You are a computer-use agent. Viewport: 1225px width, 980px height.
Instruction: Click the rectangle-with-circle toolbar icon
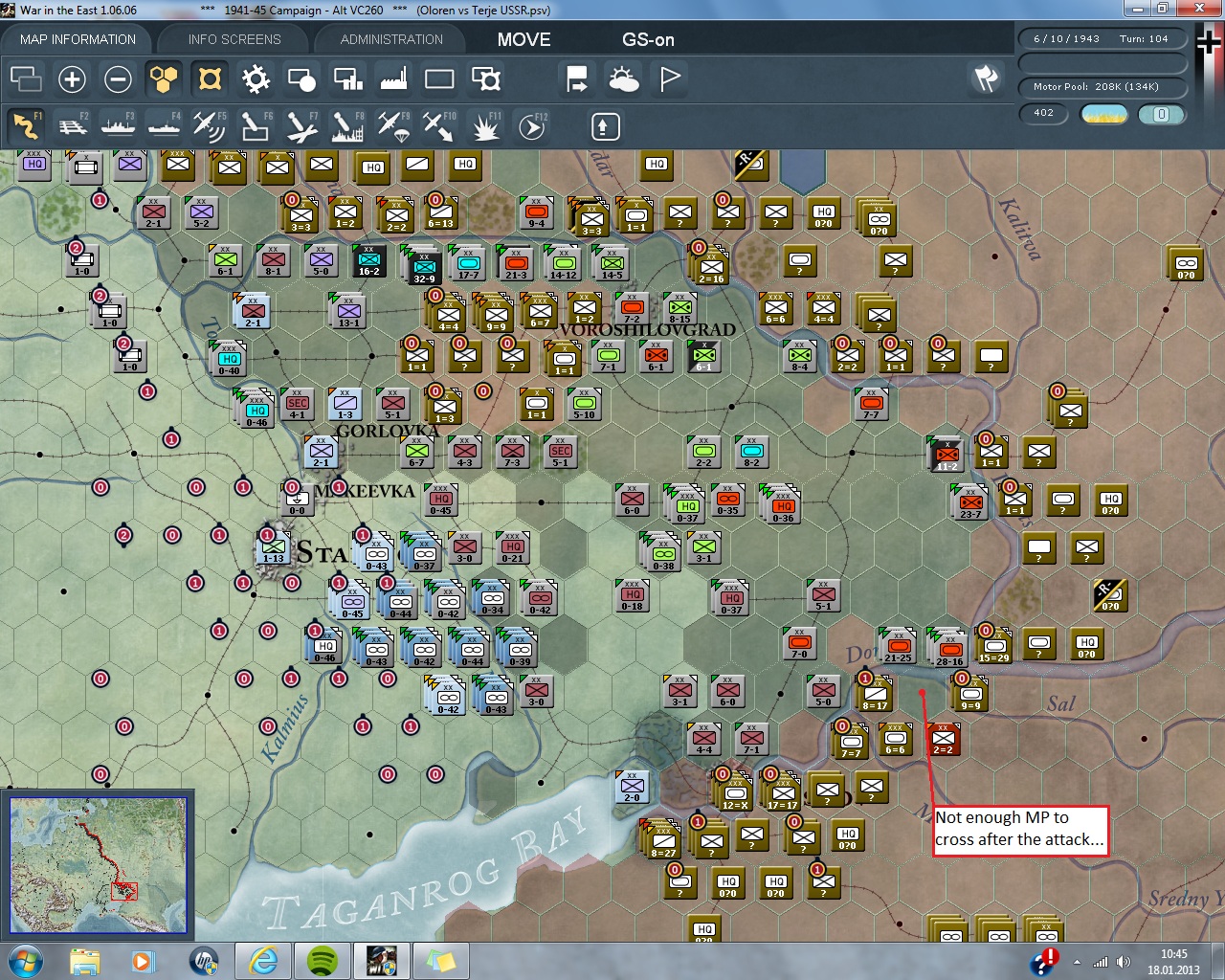[x=301, y=78]
